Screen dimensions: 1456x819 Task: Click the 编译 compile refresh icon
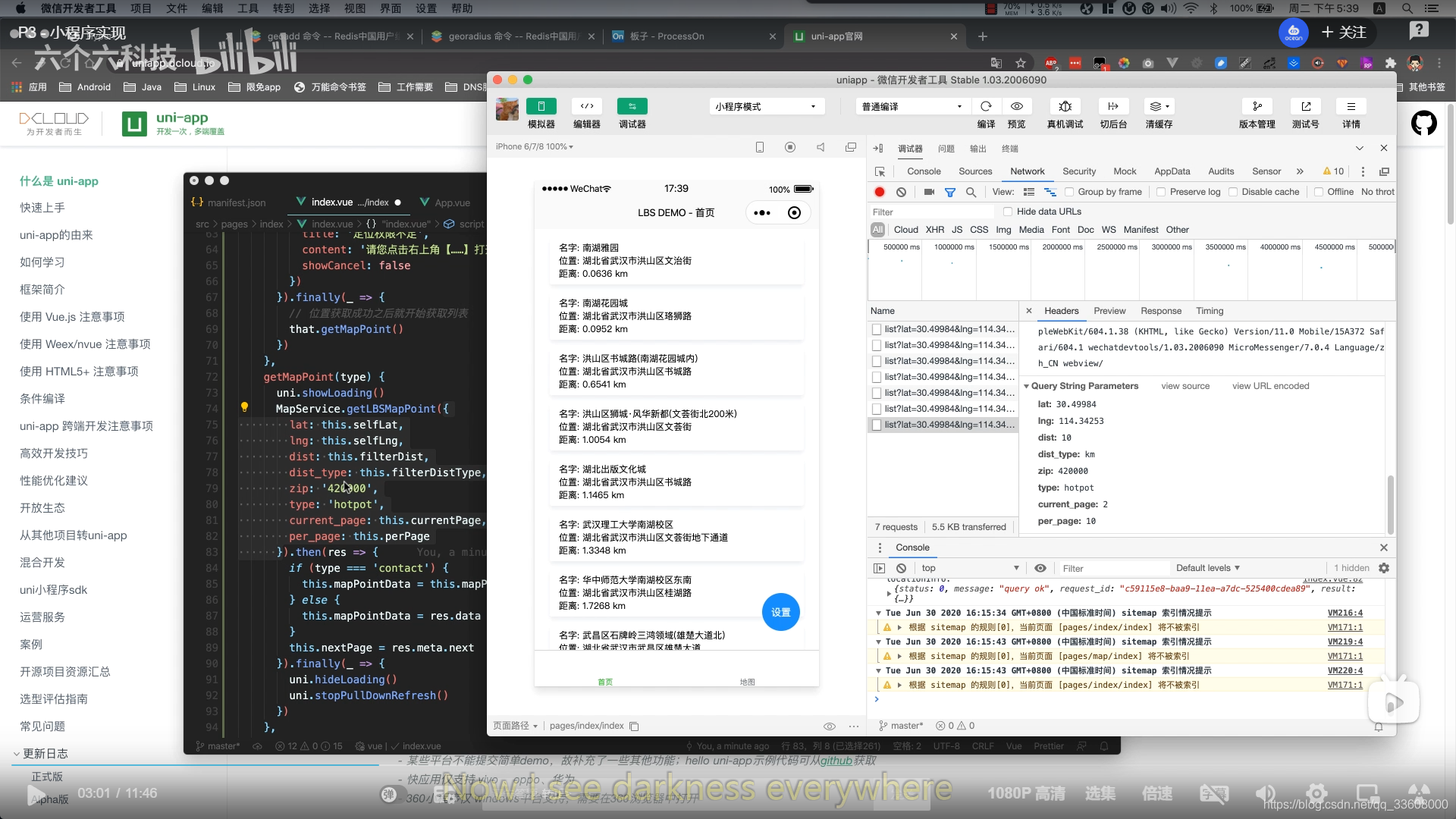pyautogui.click(x=986, y=106)
